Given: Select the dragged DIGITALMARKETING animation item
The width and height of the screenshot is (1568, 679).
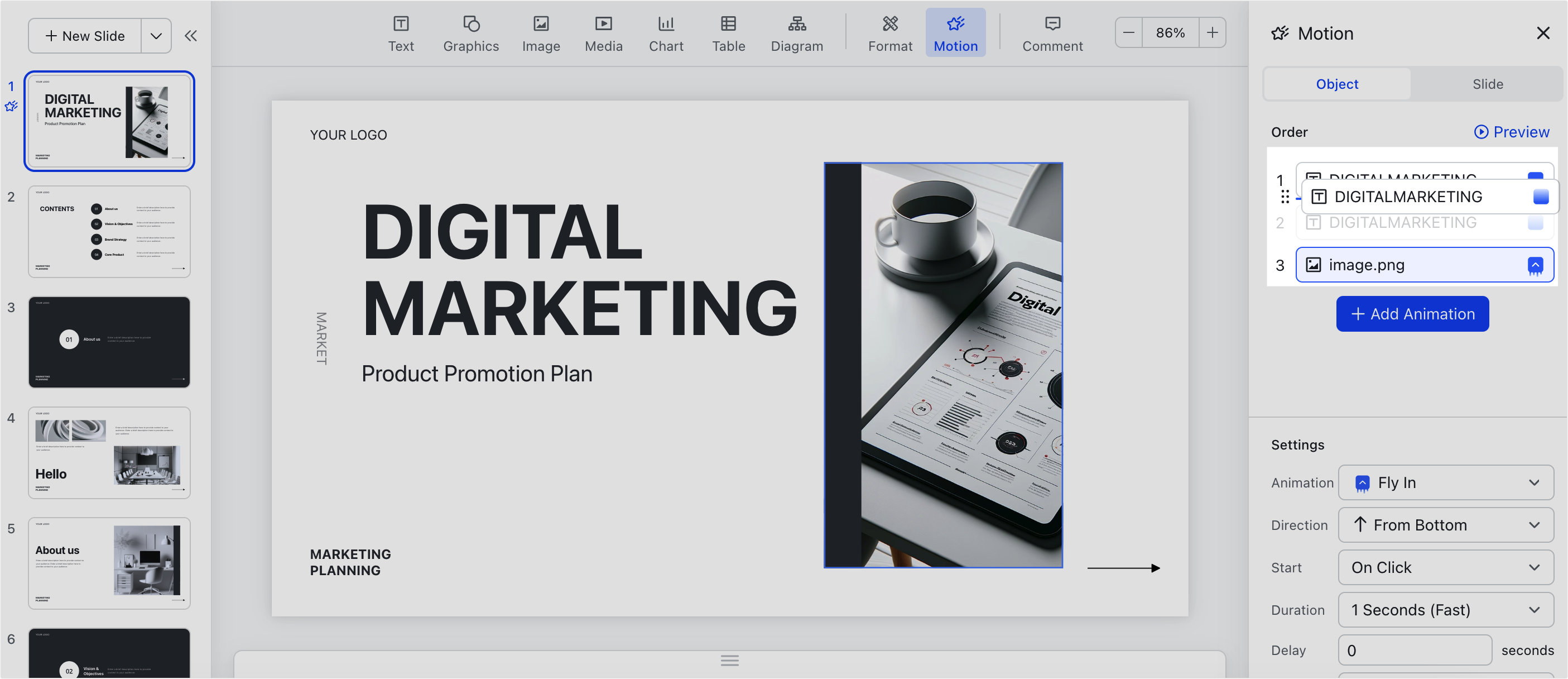Looking at the screenshot, I should coord(1429,197).
